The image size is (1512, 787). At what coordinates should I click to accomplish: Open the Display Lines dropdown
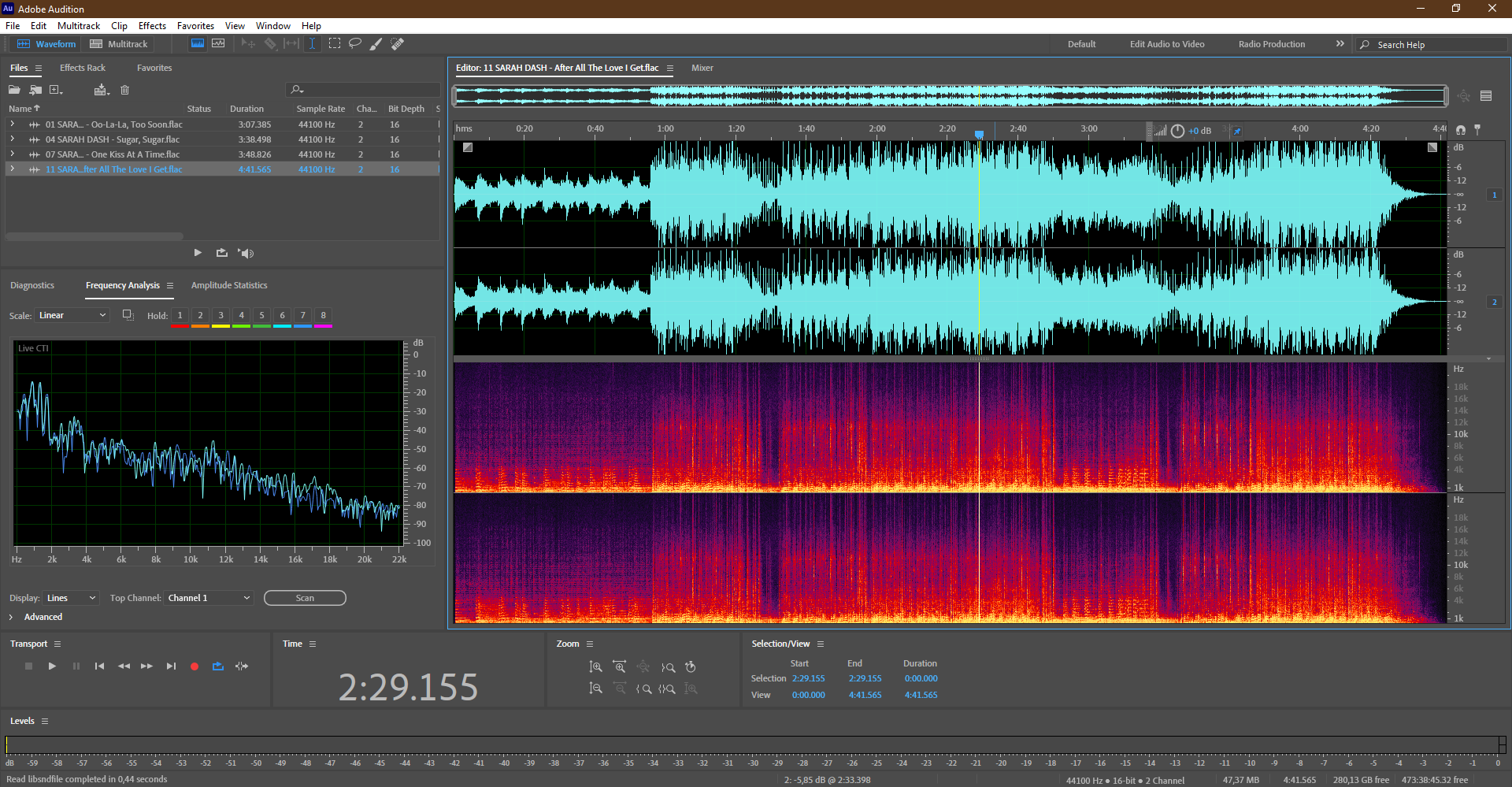(x=72, y=598)
